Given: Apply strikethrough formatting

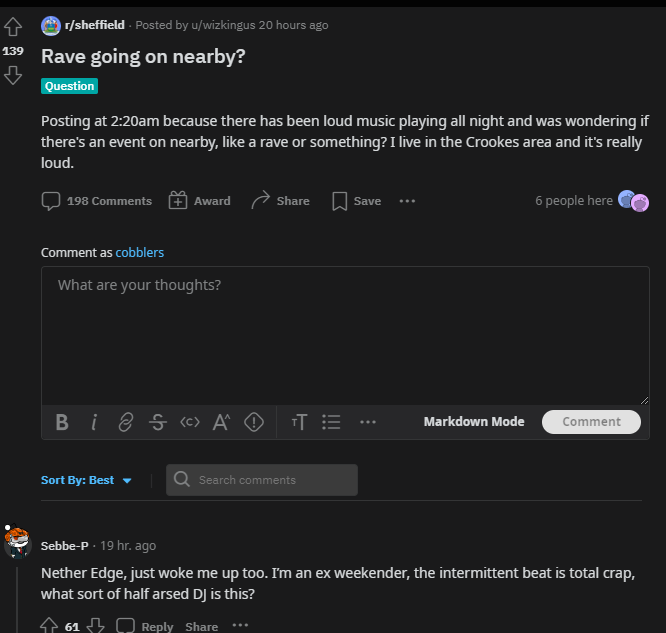Looking at the screenshot, I should [x=158, y=422].
